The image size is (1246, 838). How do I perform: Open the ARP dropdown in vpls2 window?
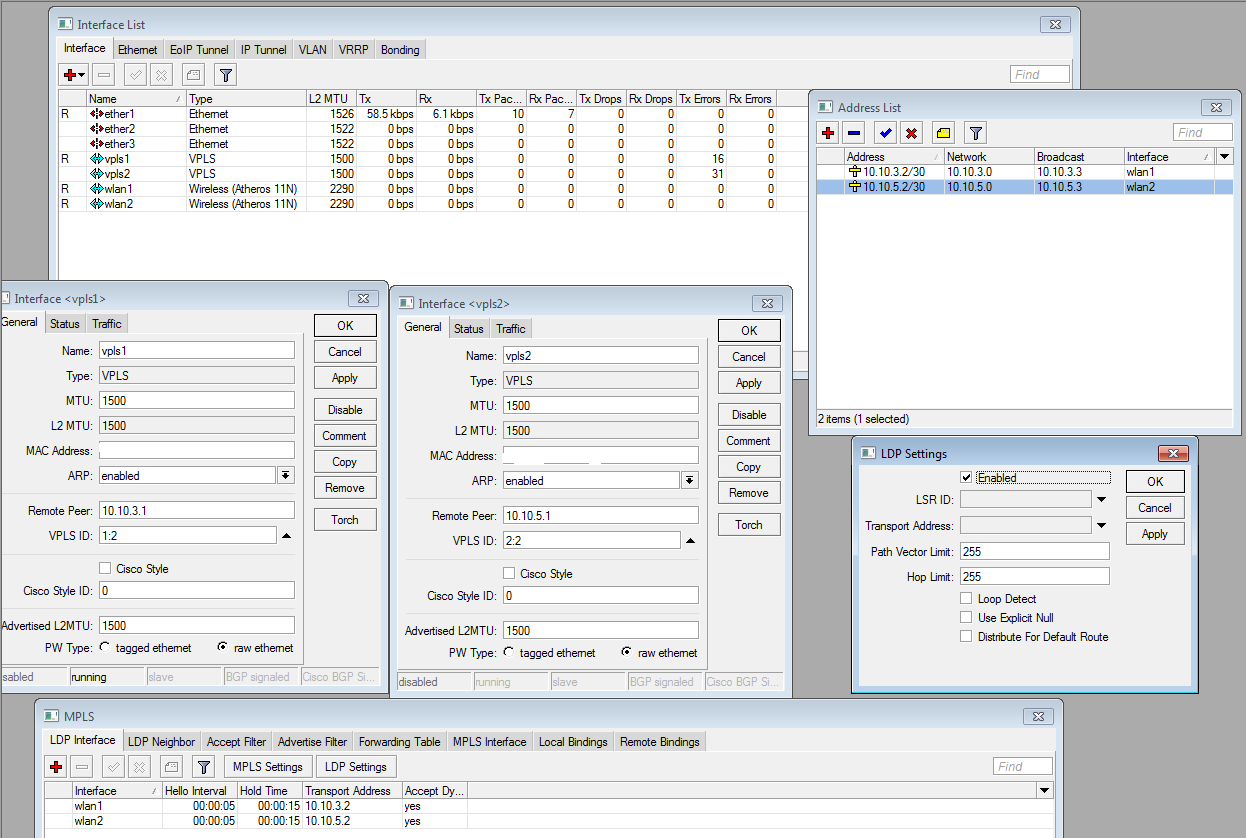689,481
